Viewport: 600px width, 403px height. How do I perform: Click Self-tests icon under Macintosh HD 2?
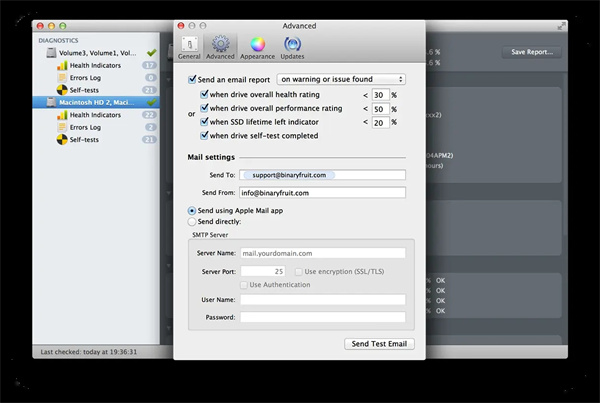click(x=62, y=140)
